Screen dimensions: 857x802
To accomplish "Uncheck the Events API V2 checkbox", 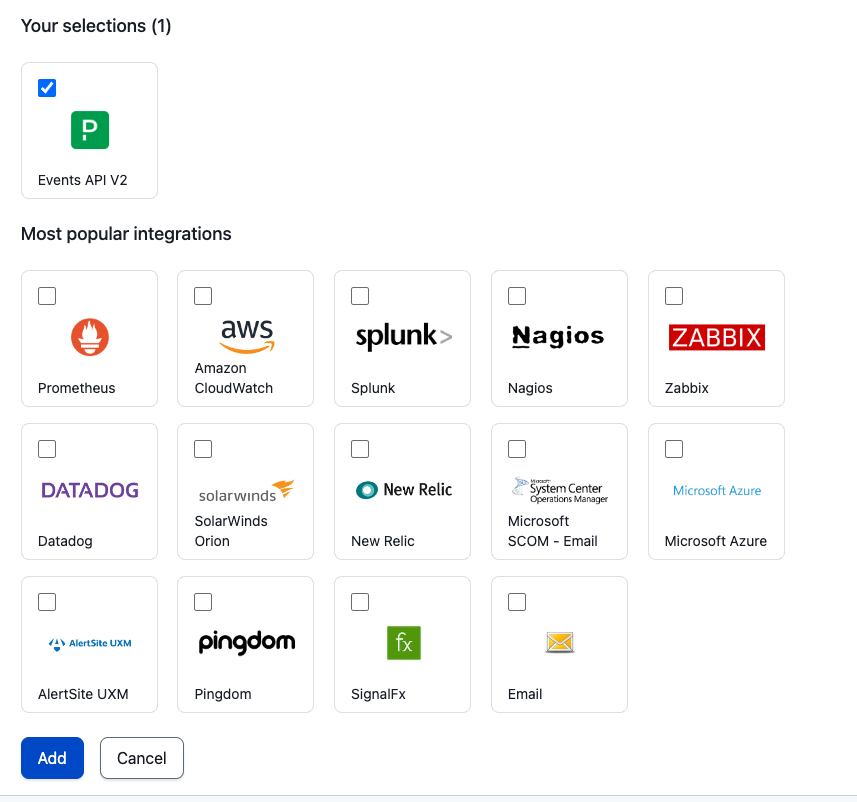I will pos(47,88).
